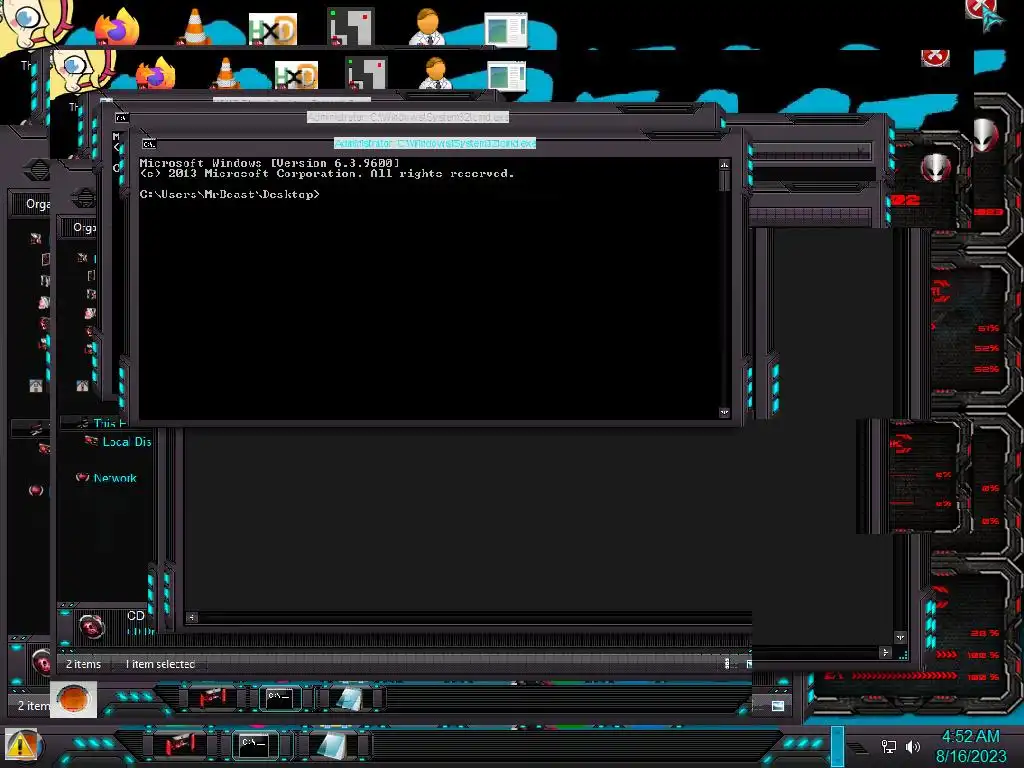Click cmd window scrollbar down arrow

(724, 412)
